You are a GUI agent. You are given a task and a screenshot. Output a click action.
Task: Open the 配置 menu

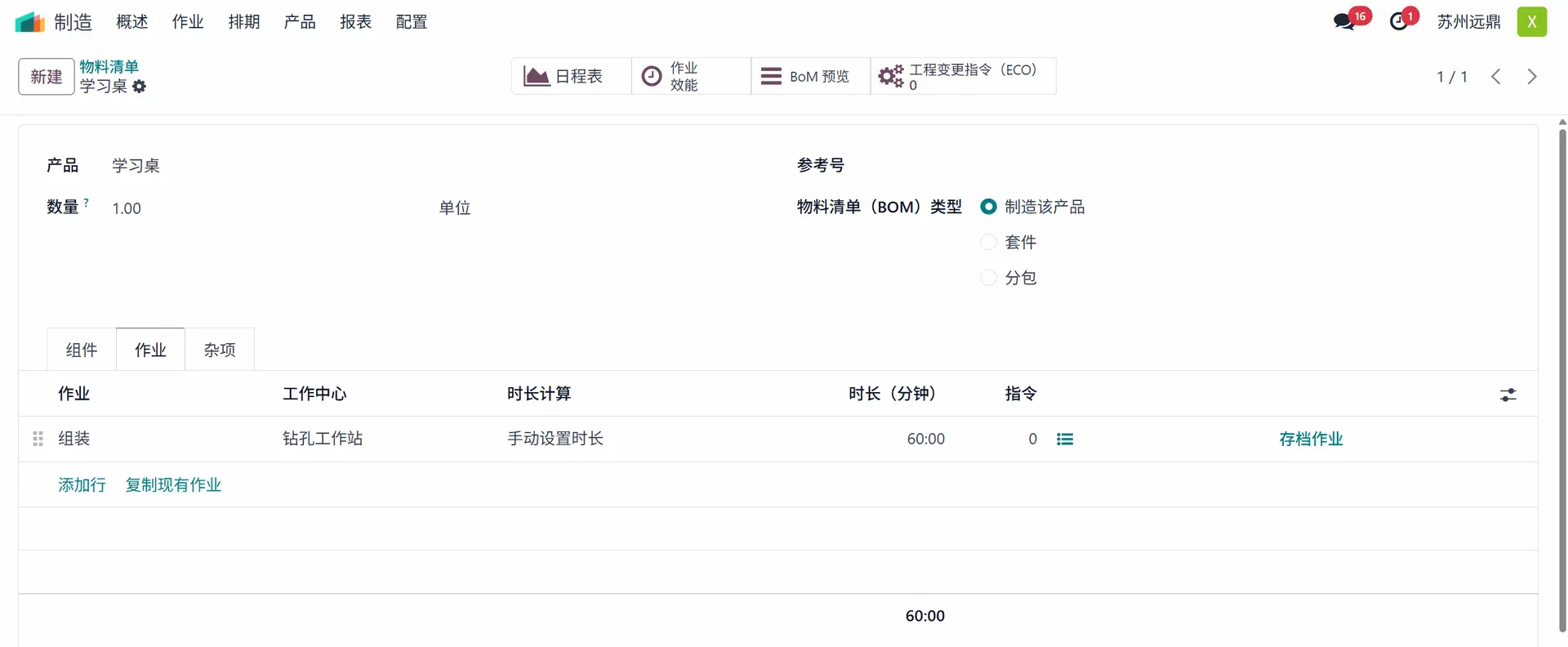[x=412, y=22]
